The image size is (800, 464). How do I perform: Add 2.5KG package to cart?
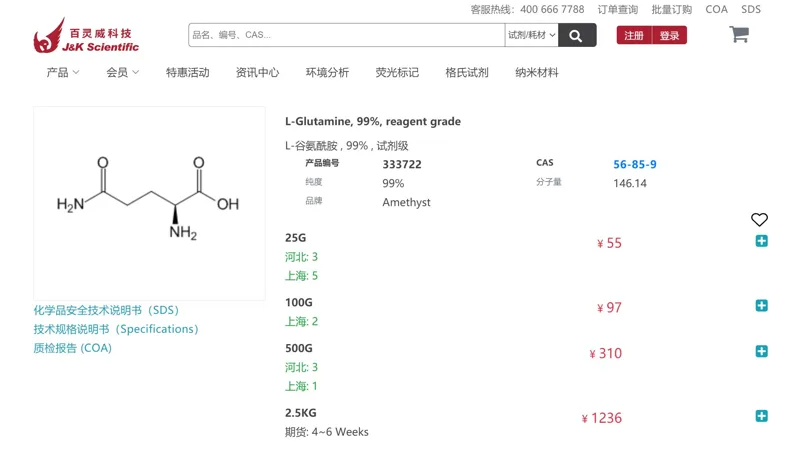761,416
